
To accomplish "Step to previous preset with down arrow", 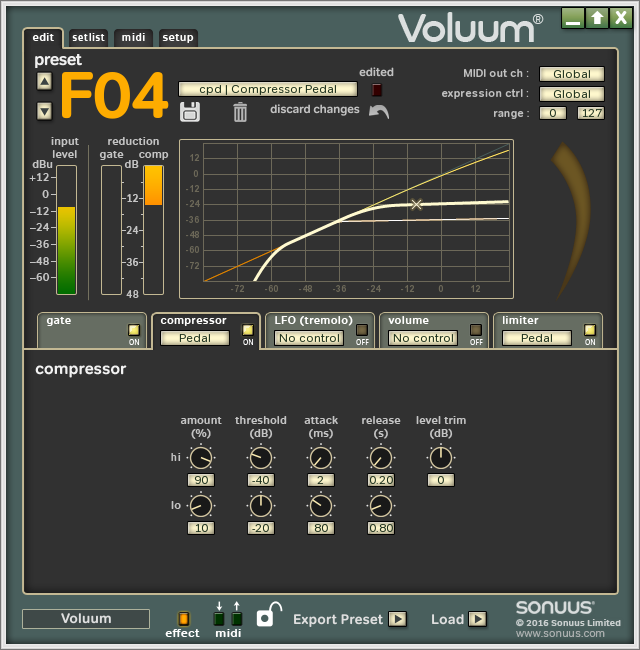I will click(x=44, y=111).
